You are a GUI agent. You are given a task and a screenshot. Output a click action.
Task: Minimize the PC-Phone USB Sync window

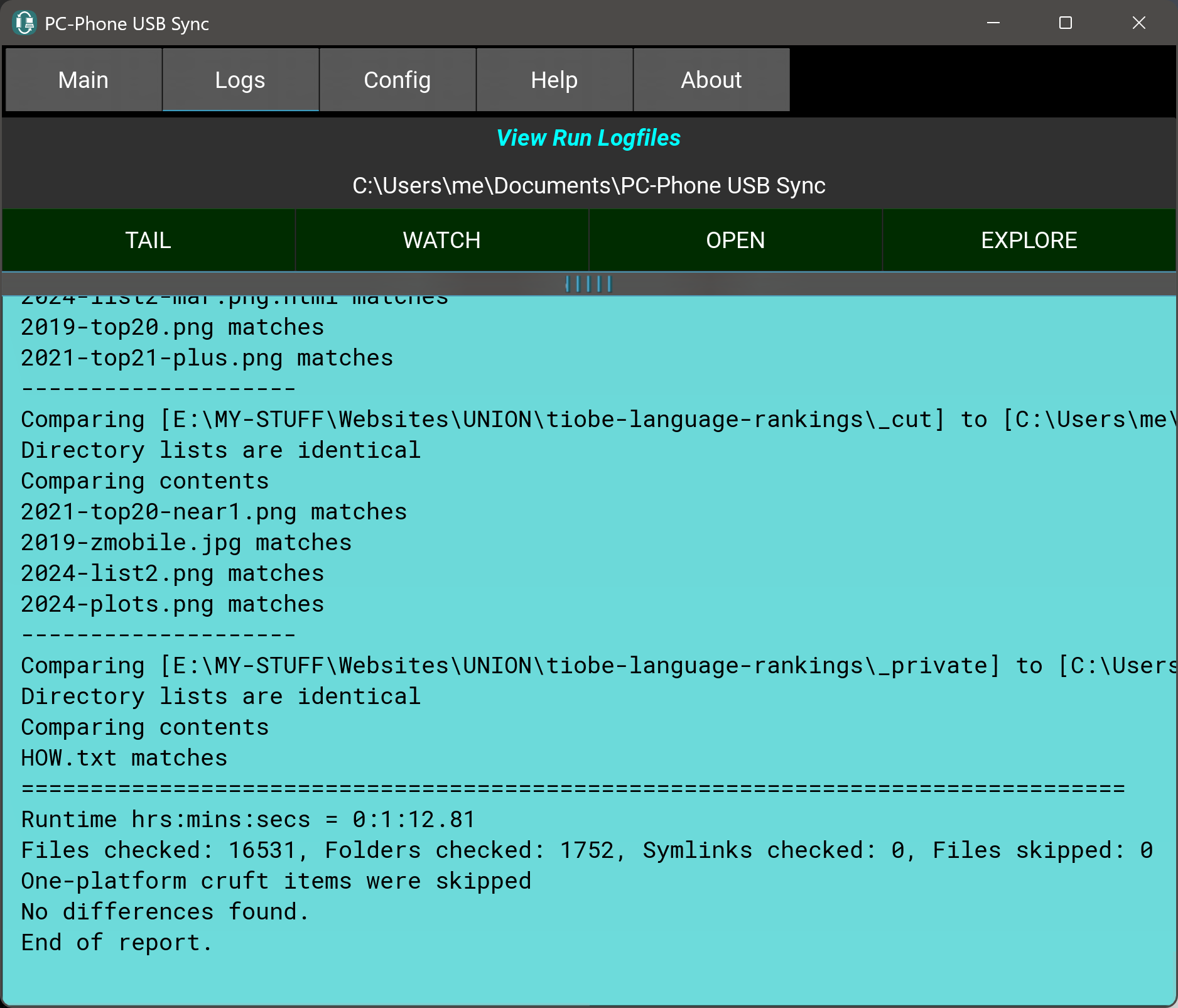tap(993, 23)
